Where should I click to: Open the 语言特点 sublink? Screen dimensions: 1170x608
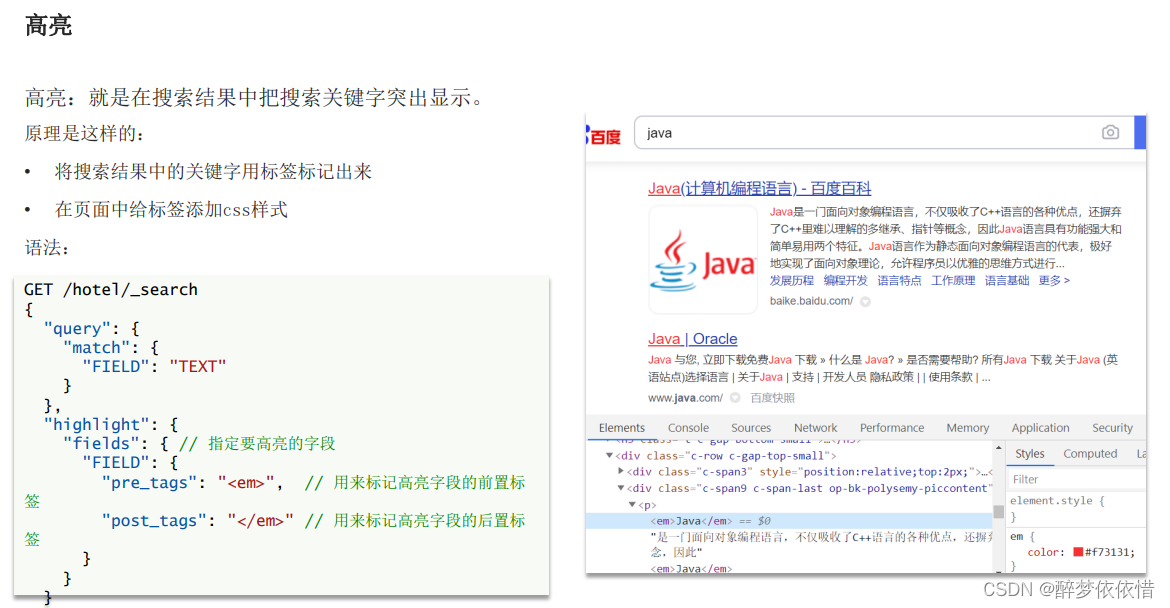899,281
